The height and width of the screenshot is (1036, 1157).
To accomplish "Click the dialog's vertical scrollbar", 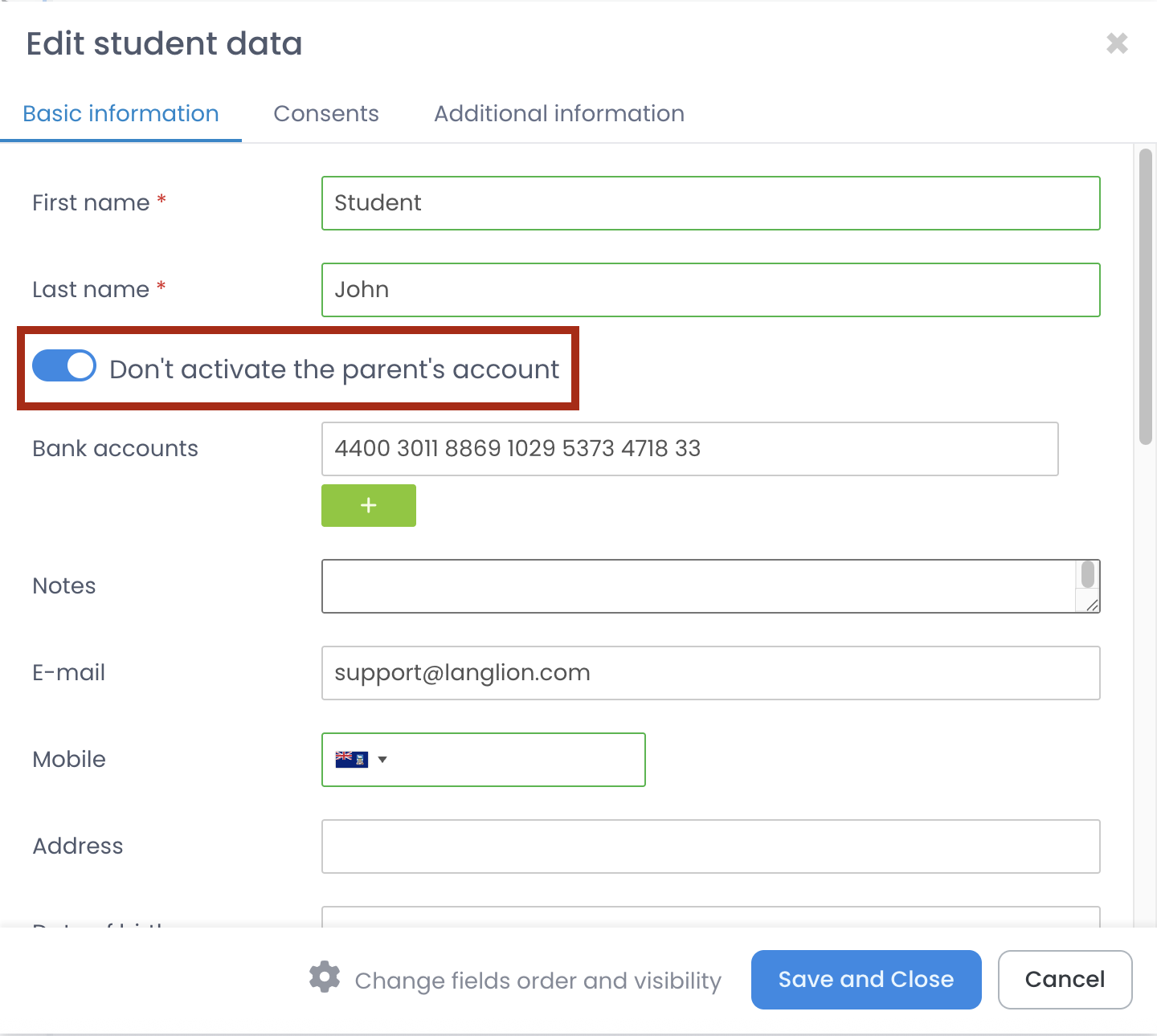I will [x=1146, y=297].
